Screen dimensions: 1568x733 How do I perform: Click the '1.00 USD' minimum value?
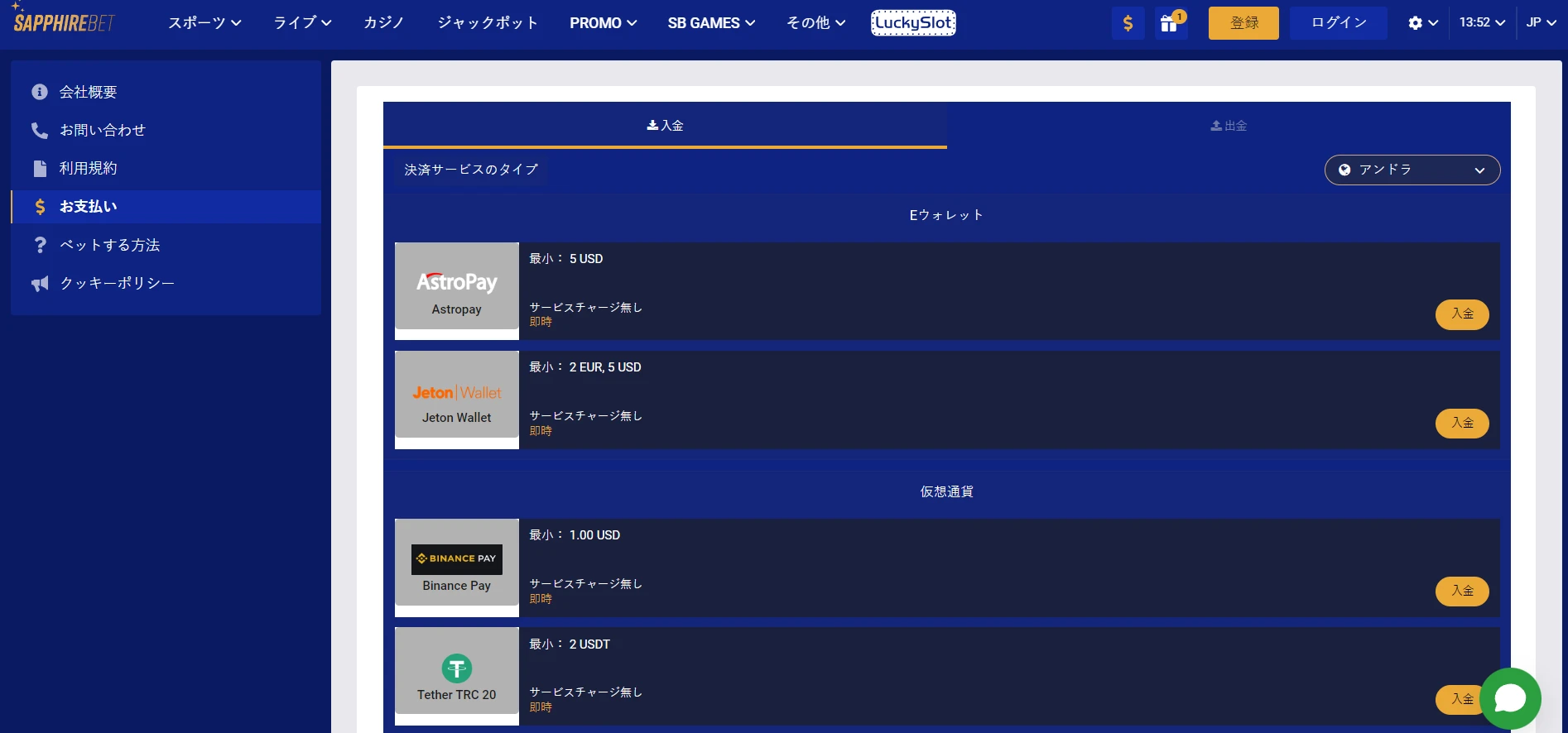594,535
